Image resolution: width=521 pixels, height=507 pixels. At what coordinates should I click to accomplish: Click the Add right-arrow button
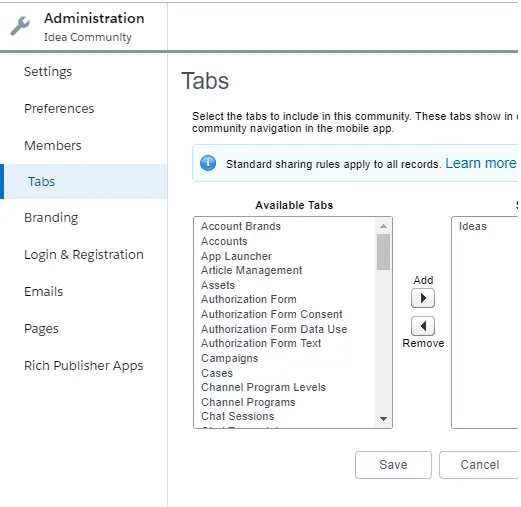click(423, 298)
